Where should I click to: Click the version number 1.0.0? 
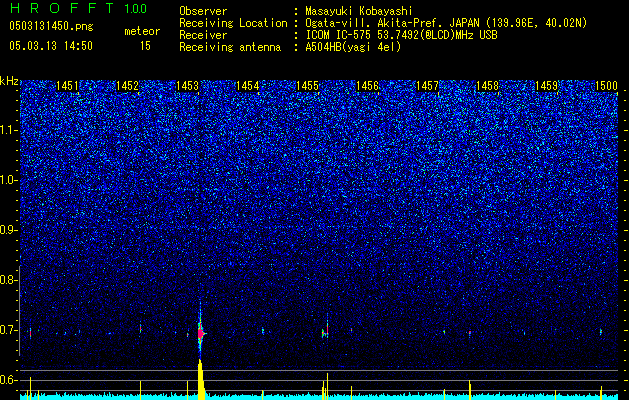pyautogui.click(x=135, y=8)
